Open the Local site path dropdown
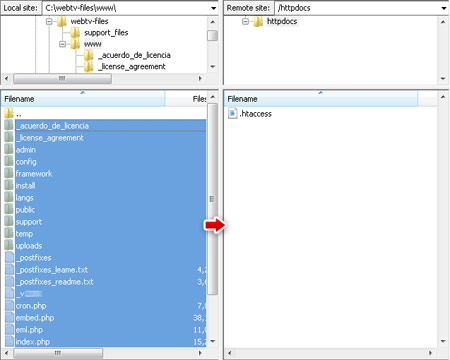The image size is (450, 360). [213, 8]
